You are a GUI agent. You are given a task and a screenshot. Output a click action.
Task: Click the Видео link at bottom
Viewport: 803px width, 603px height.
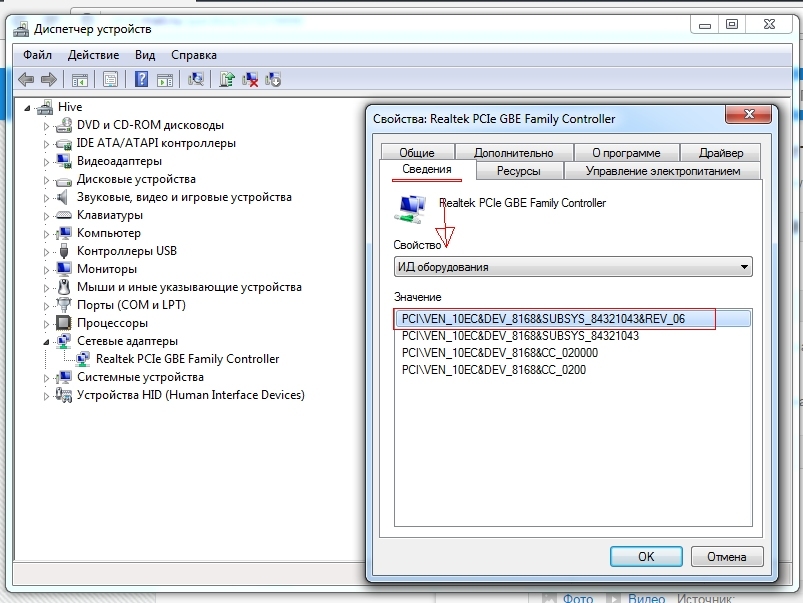pyautogui.click(x=646, y=598)
